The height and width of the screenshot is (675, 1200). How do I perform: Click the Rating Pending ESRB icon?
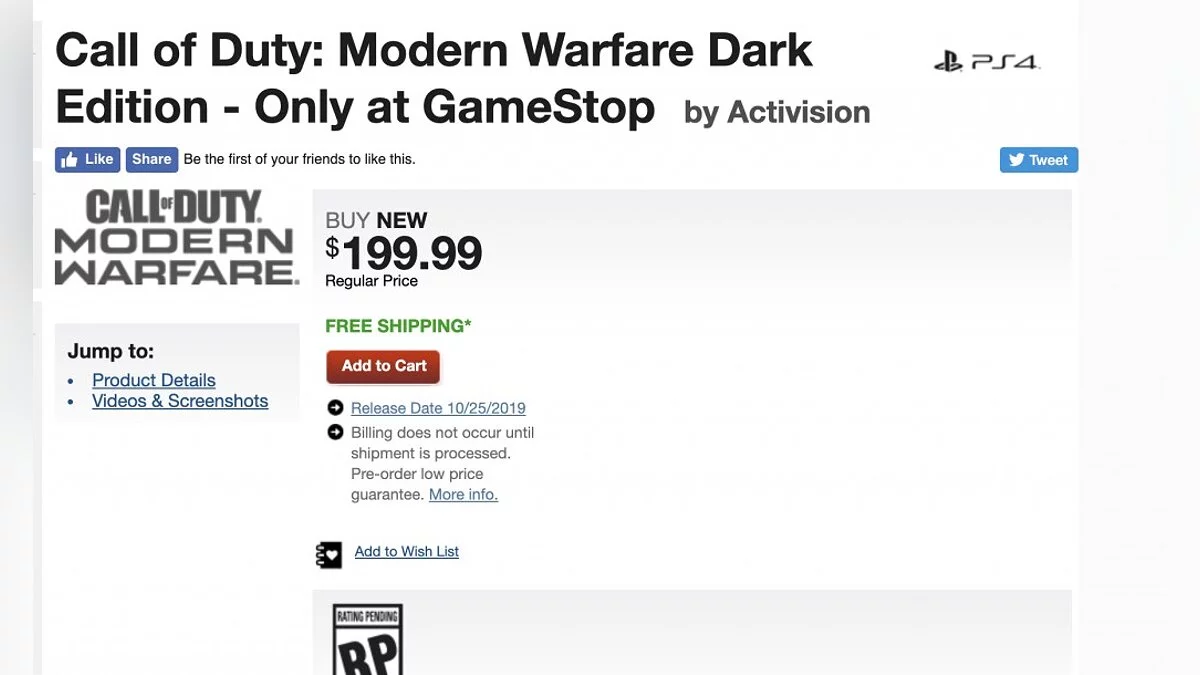coord(367,640)
